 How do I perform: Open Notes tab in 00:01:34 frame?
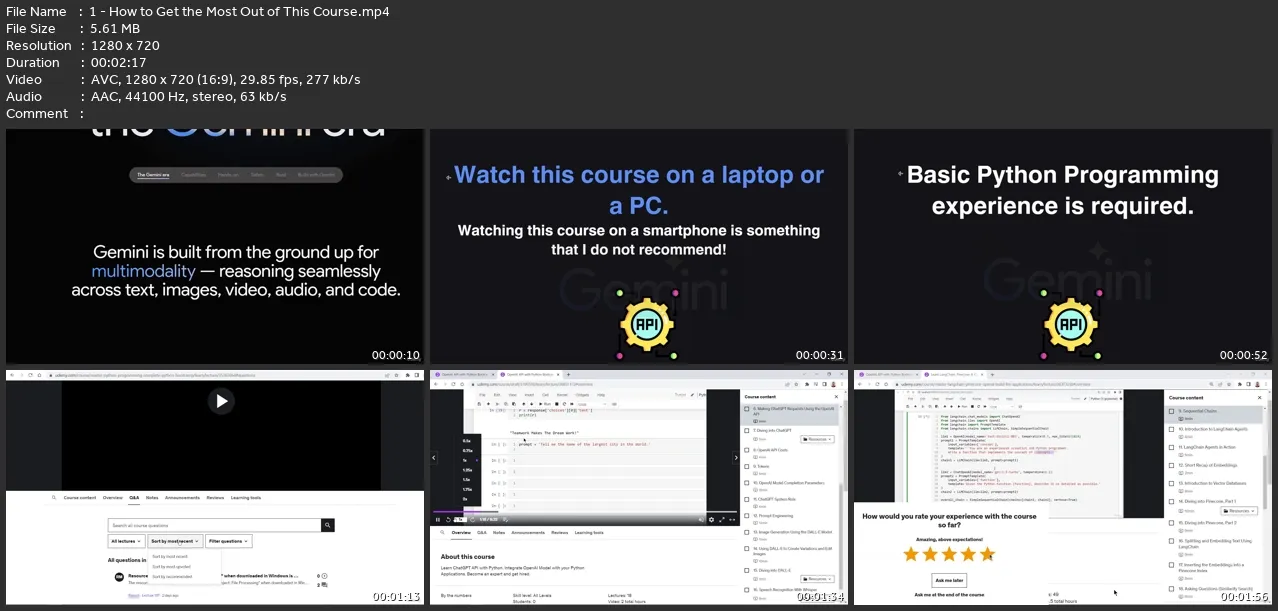499,533
